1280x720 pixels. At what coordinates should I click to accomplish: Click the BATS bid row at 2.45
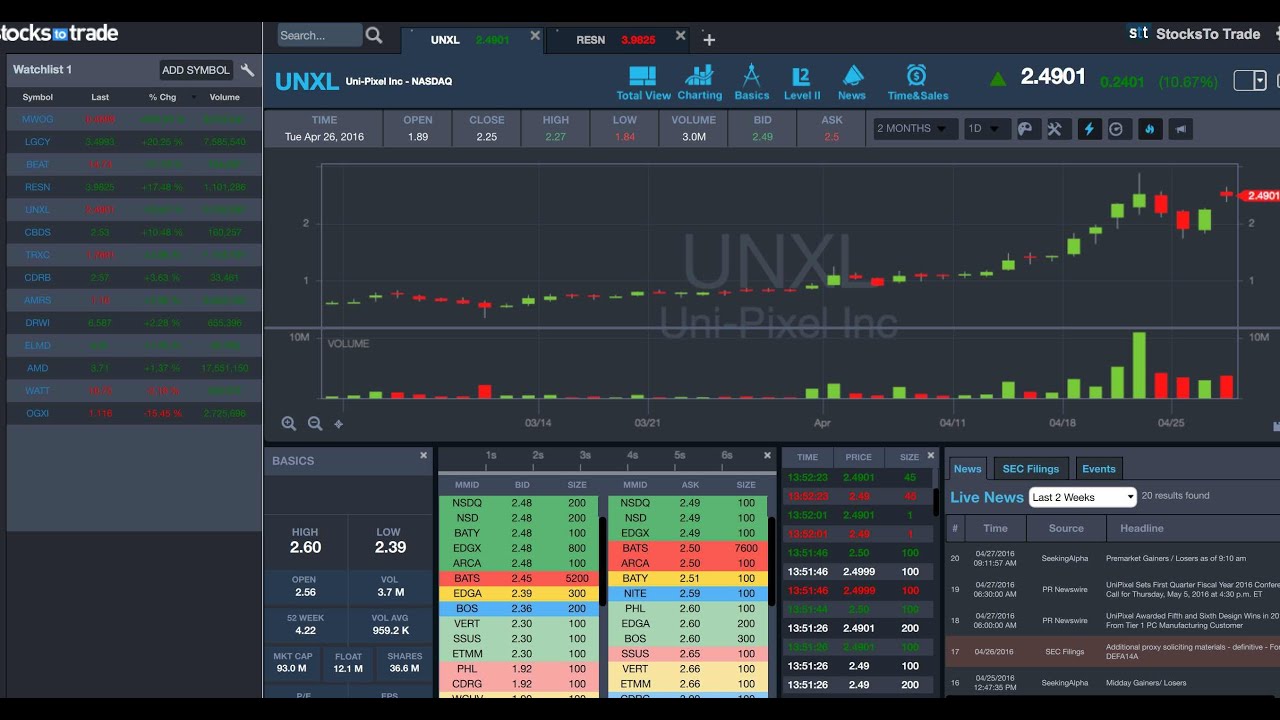518,578
